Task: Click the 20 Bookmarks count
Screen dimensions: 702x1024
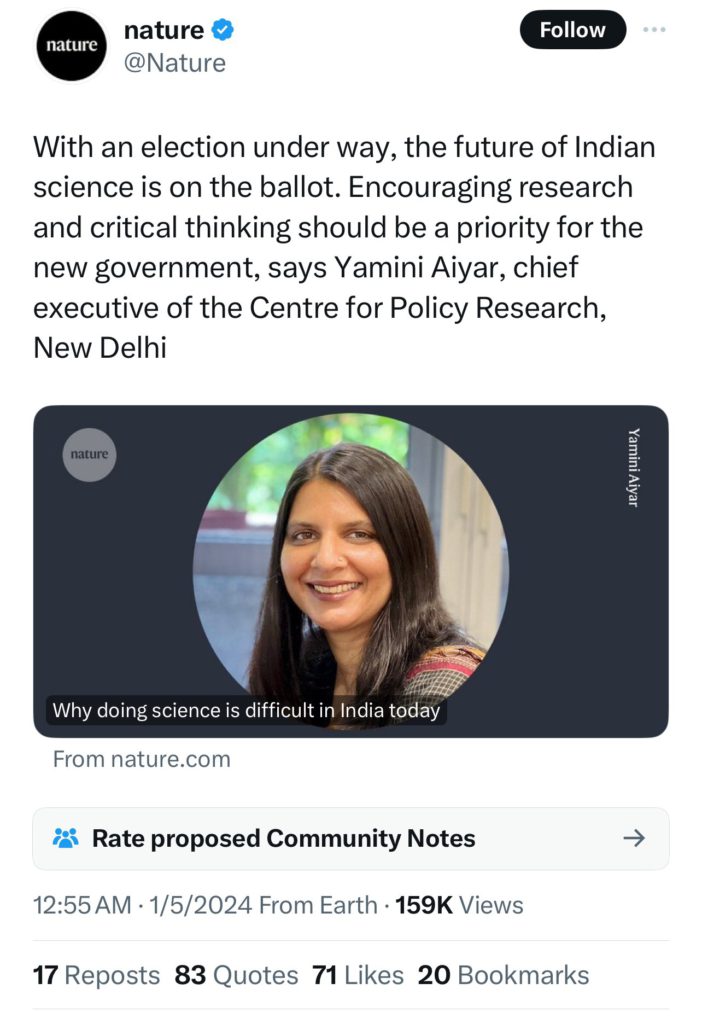Action: (503, 975)
